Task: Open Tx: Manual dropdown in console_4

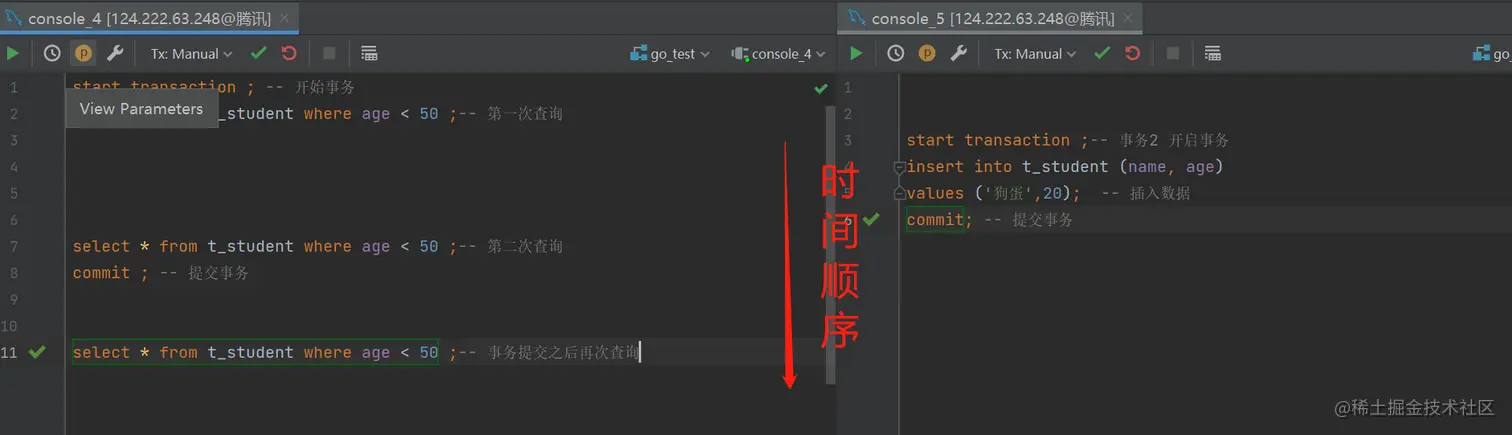Action: click(x=192, y=54)
